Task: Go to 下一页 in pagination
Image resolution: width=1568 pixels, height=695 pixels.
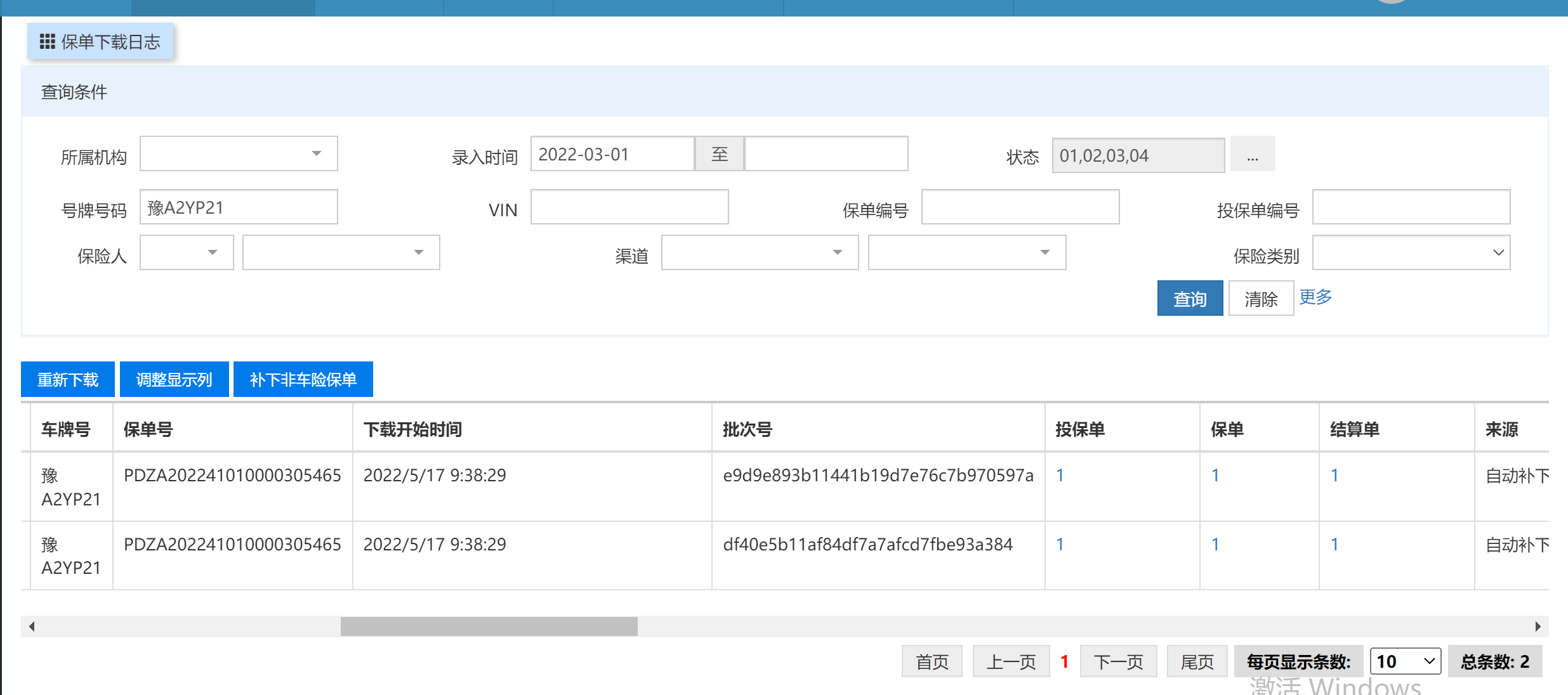Action: point(1118,661)
